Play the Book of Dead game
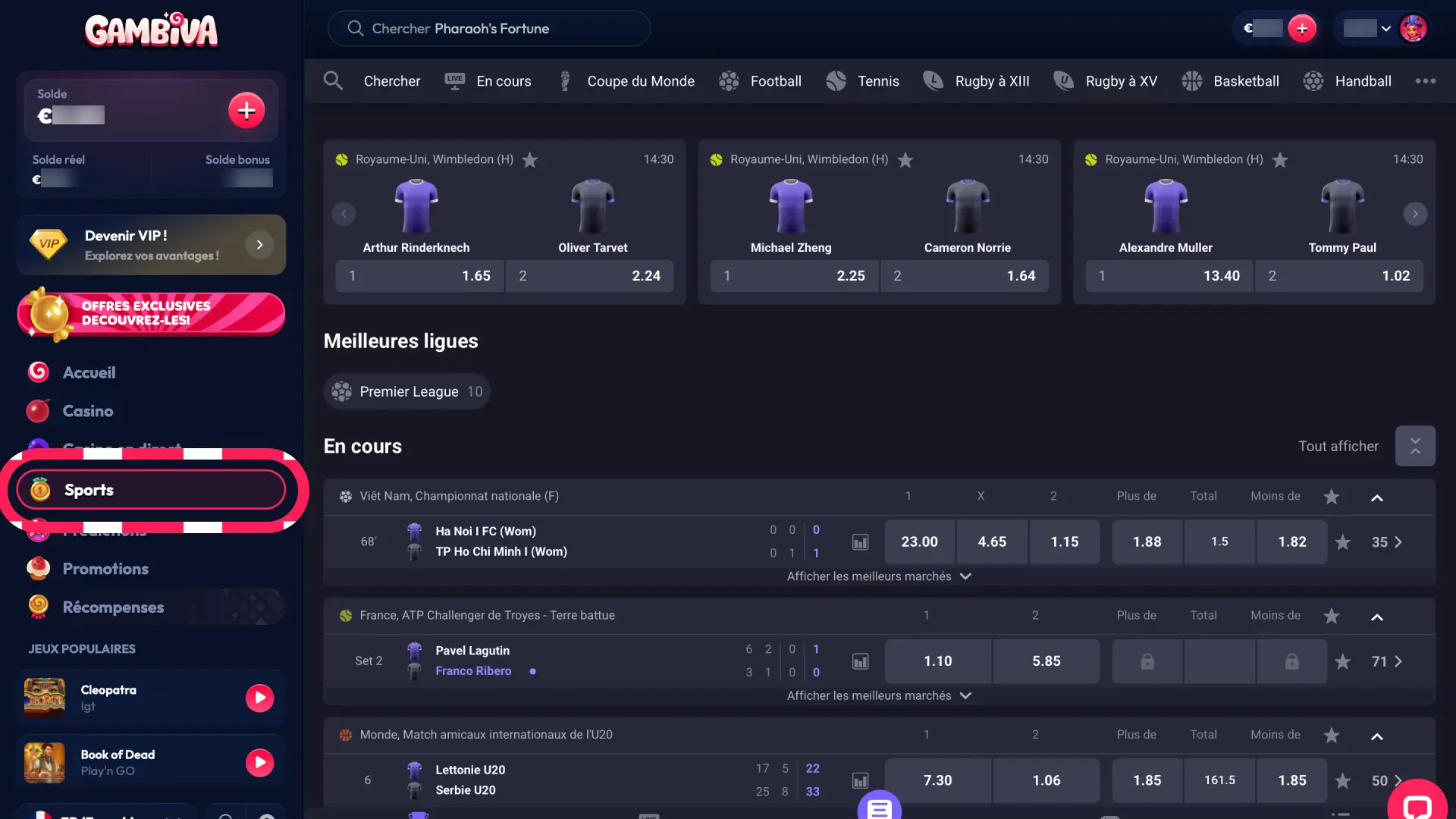 (x=259, y=762)
